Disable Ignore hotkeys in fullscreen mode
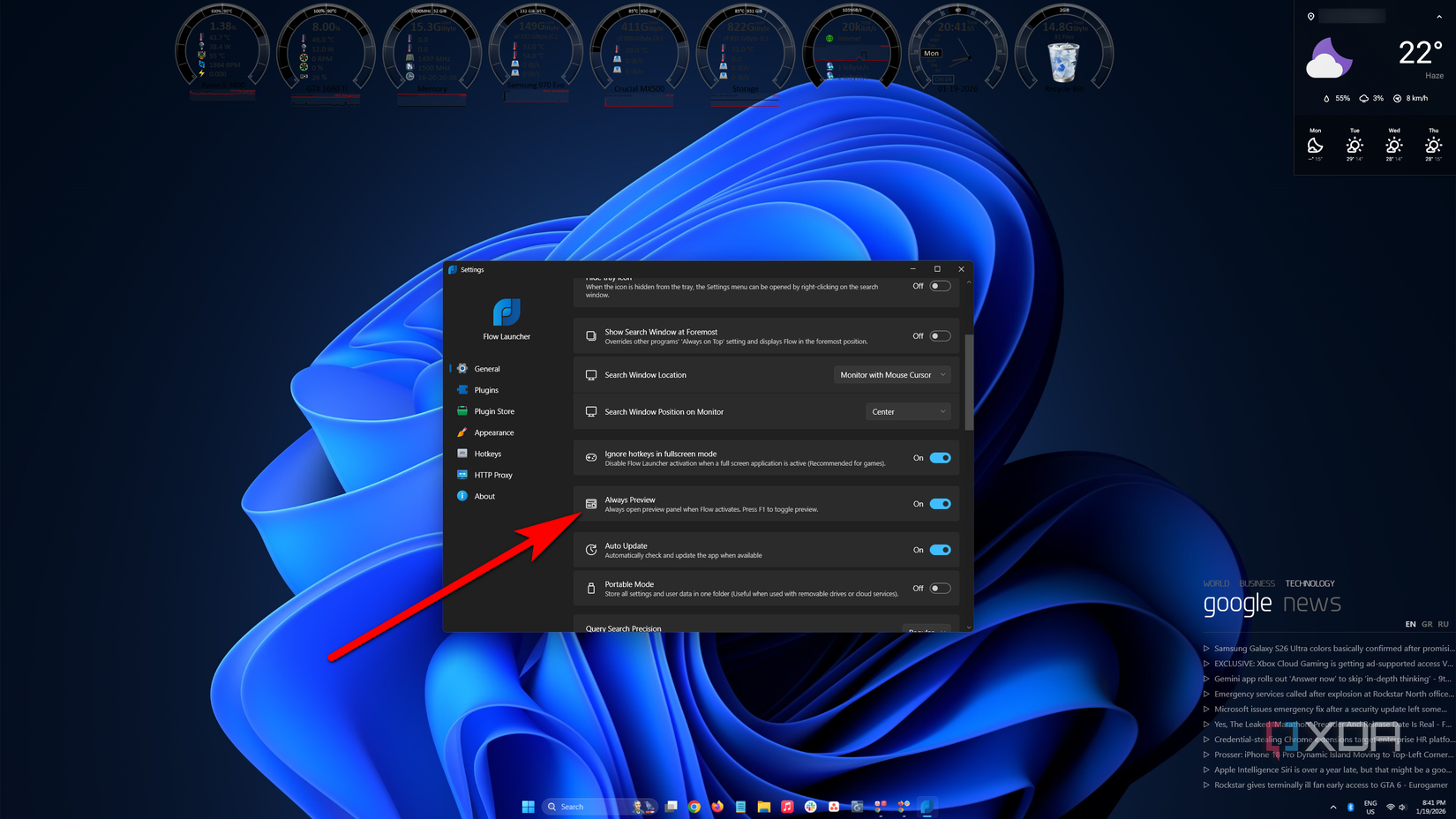 coord(940,457)
